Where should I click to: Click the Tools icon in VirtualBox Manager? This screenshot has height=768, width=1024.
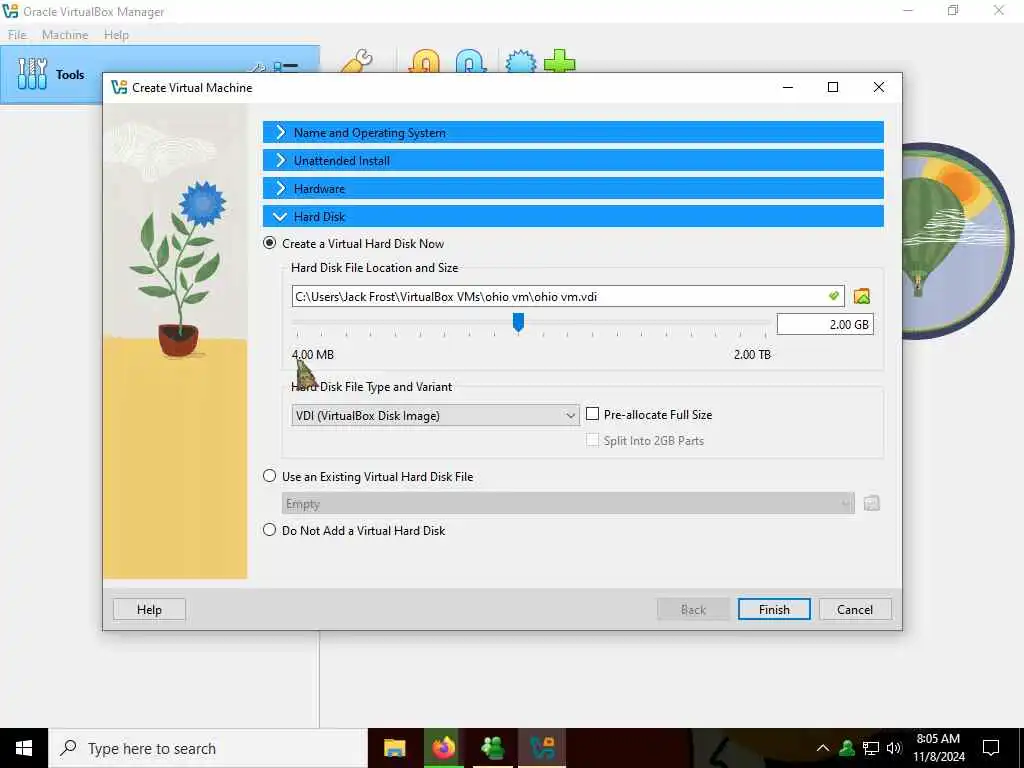pos(32,73)
